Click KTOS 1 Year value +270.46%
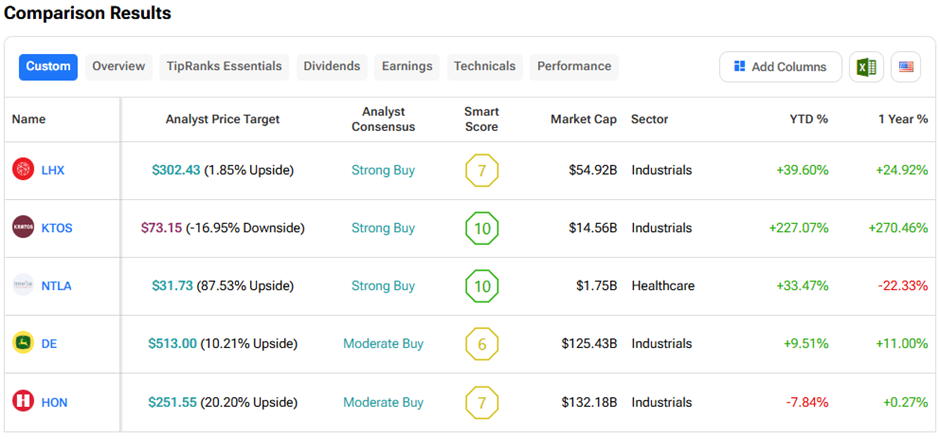The image size is (940, 439). pos(898,228)
